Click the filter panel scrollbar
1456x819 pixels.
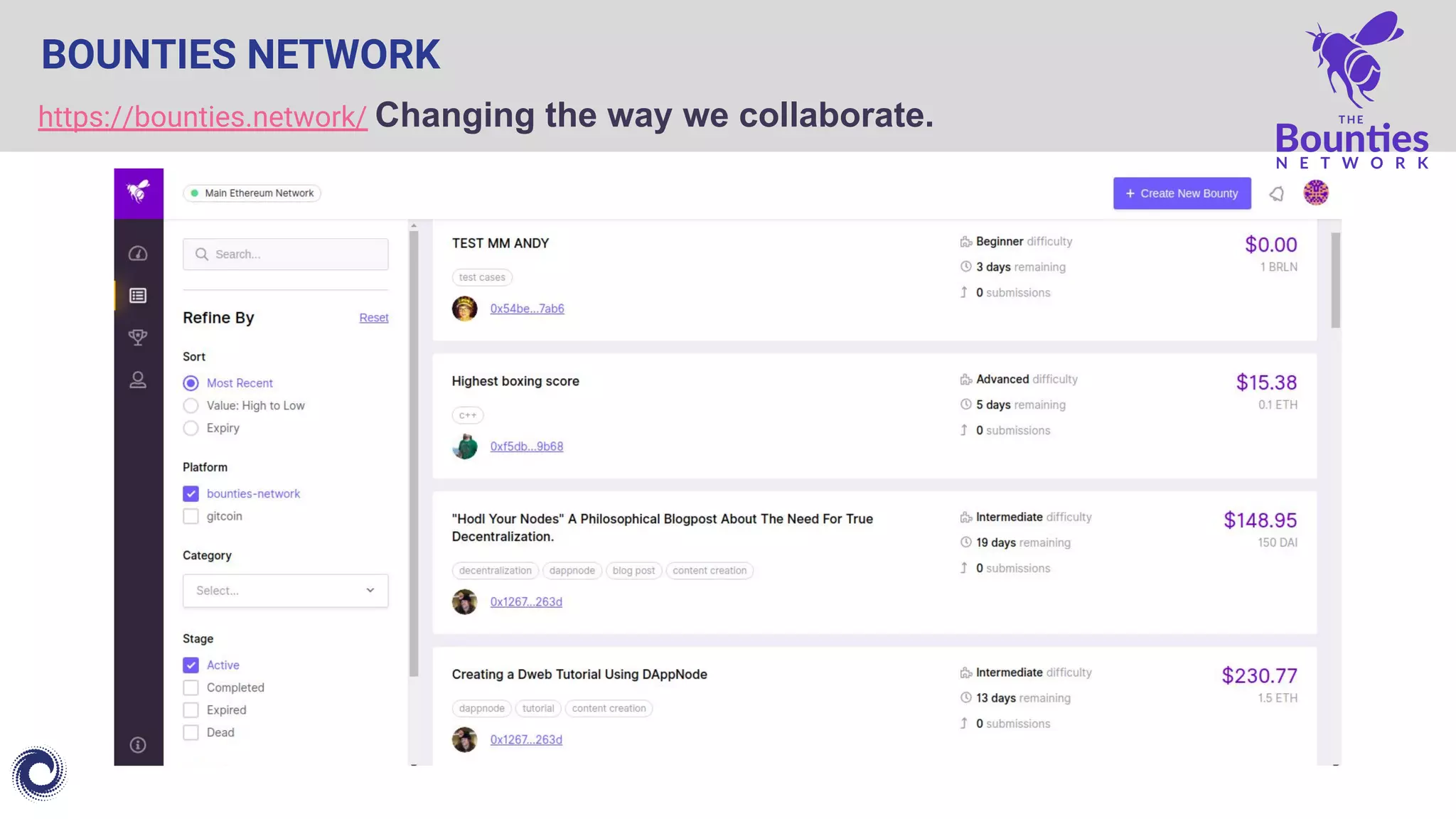coord(414,454)
